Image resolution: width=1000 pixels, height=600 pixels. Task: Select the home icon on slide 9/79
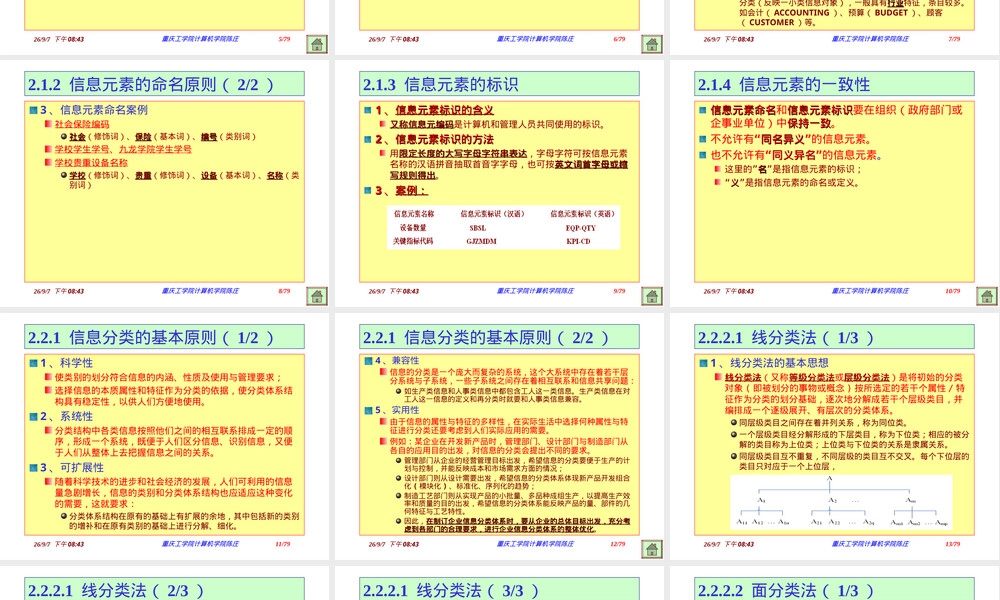(652, 296)
